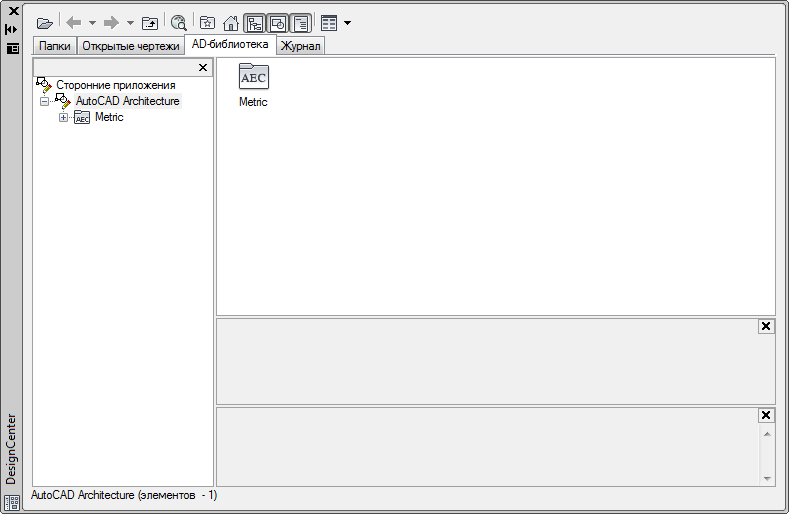
Task: Toggle the Tree View toolbar button
Action: (255, 23)
